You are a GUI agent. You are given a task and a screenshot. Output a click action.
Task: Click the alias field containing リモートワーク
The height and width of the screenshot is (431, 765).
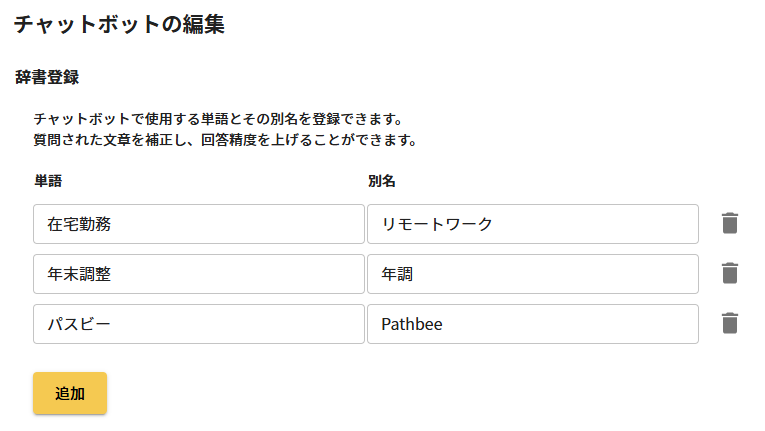tap(532, 224)
